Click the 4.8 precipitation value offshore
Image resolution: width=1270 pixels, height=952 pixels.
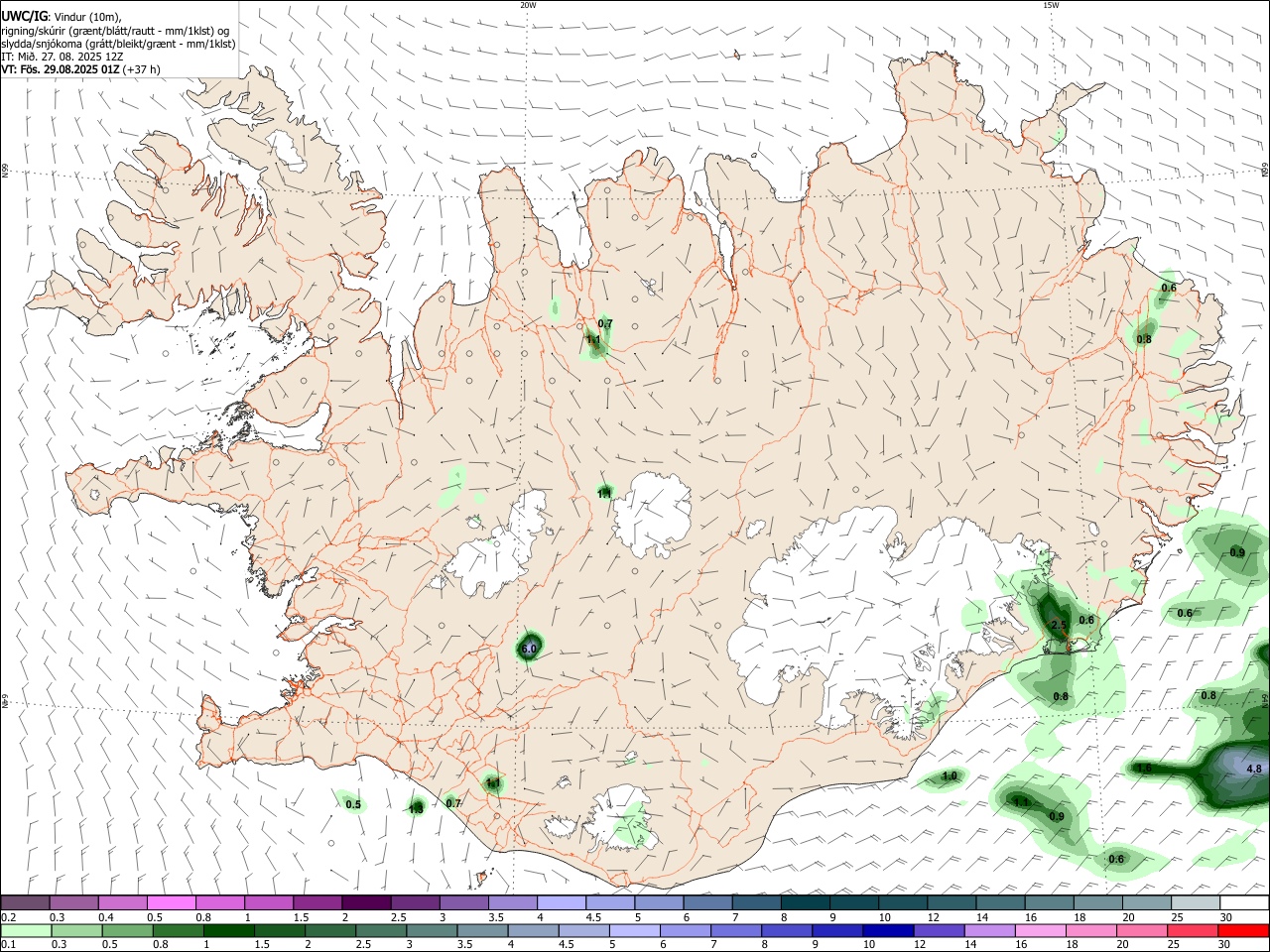point(1253,769)
